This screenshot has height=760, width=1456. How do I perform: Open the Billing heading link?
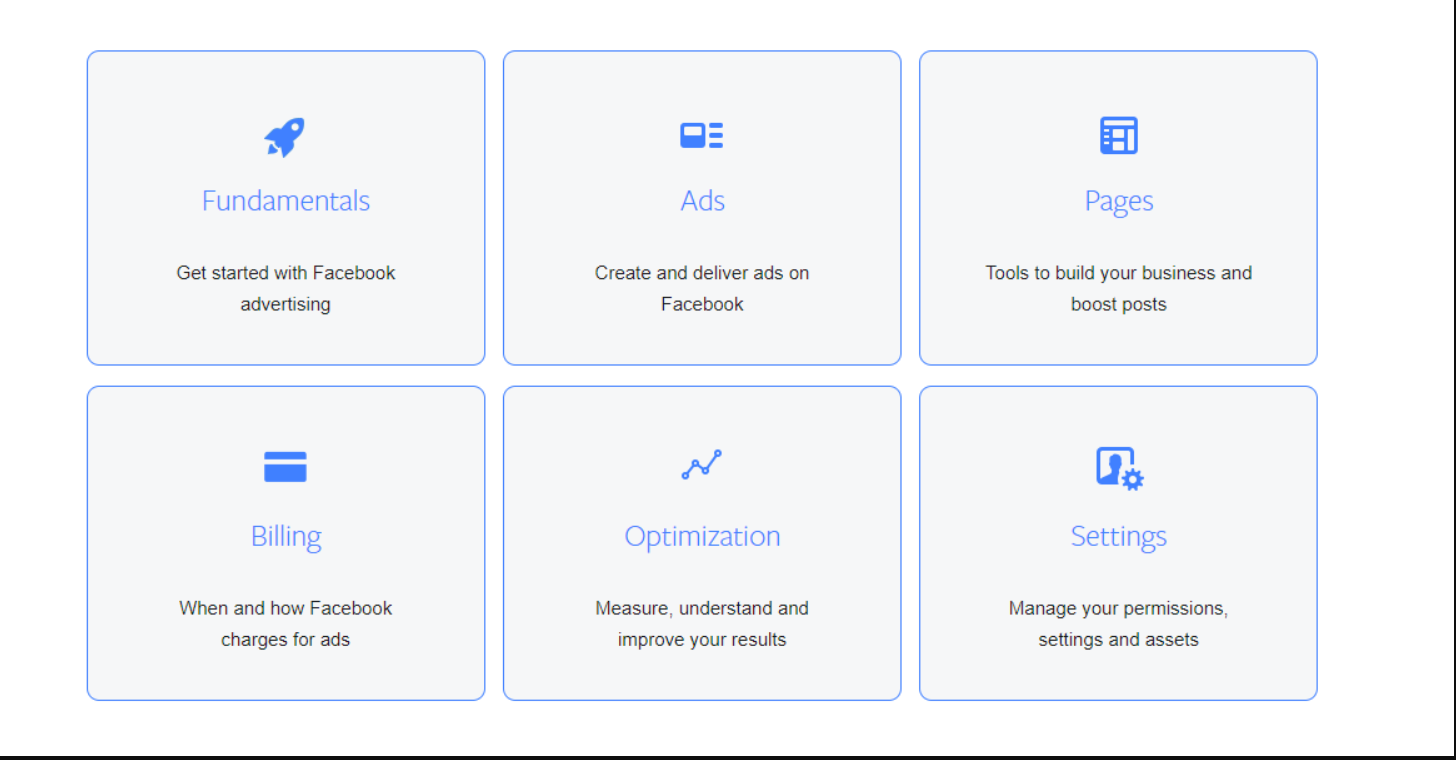[286, 537]
